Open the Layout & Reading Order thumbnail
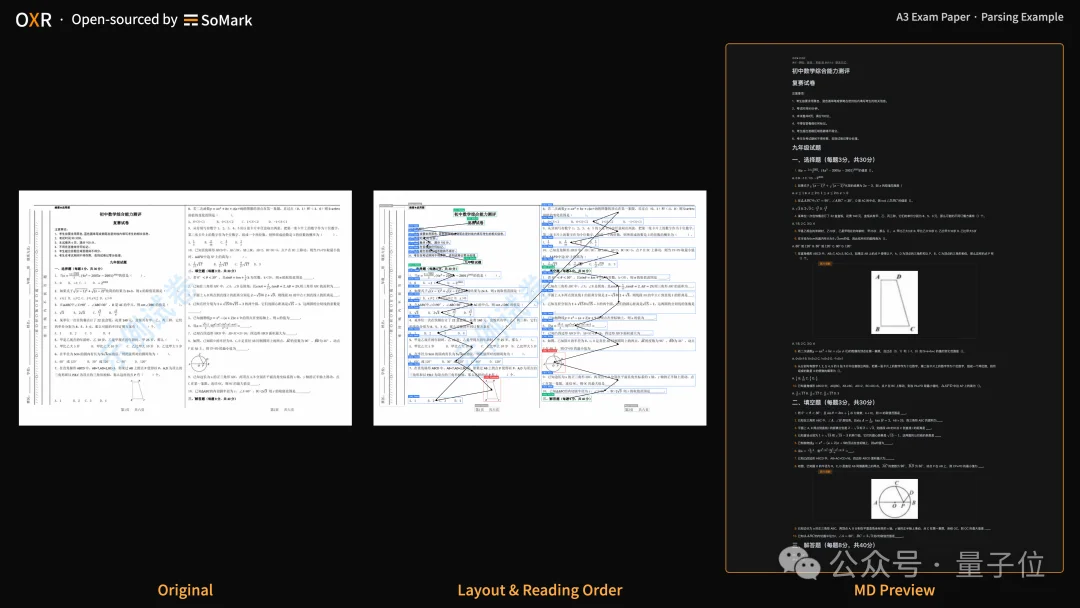The width and height of the screenshot is (1080, 608). [540, 308]
